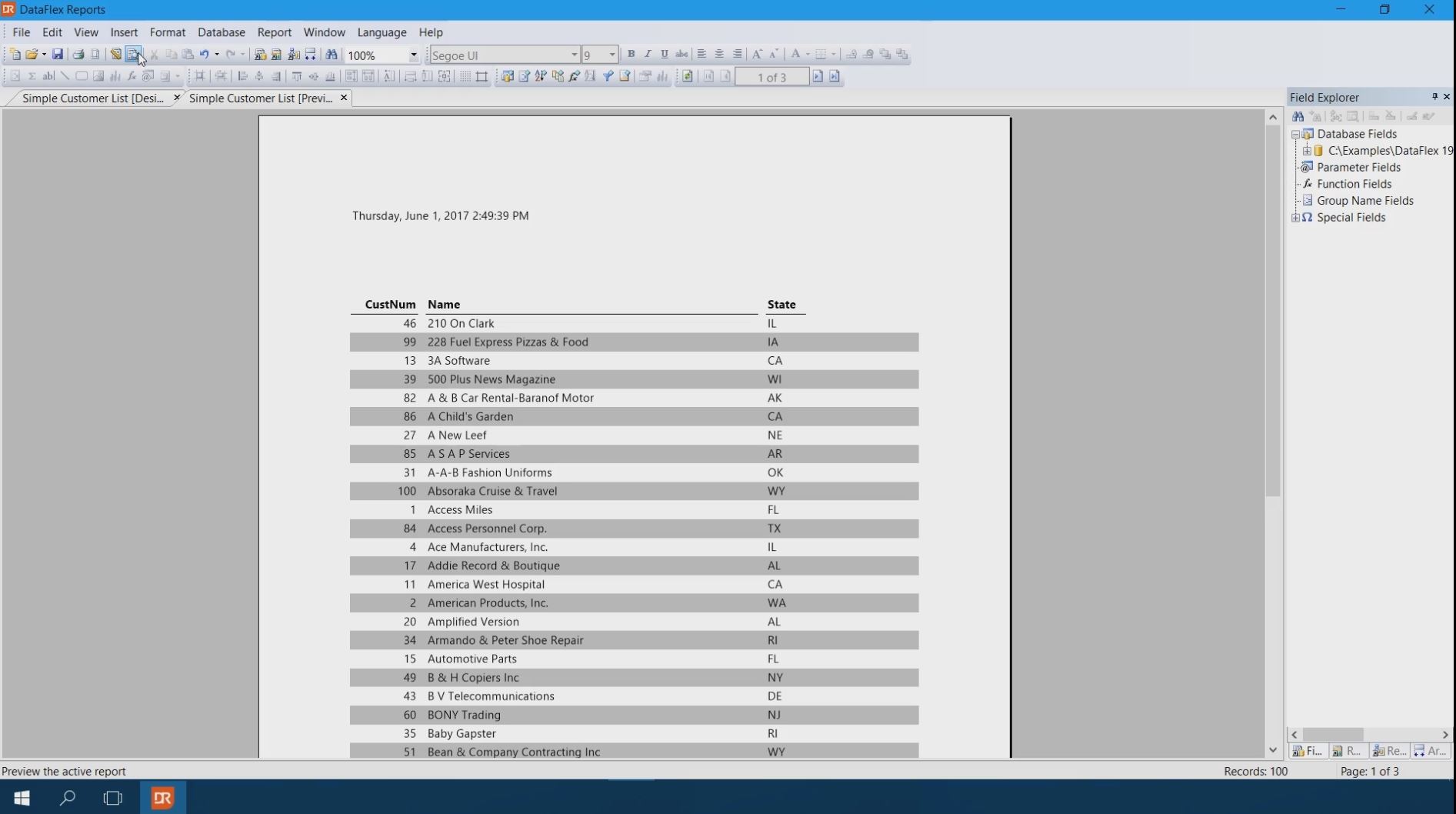Screen dimensions: 1456x814
Task: Open the Segoe UI font name dropdown
Action: (x=574, y=55)
